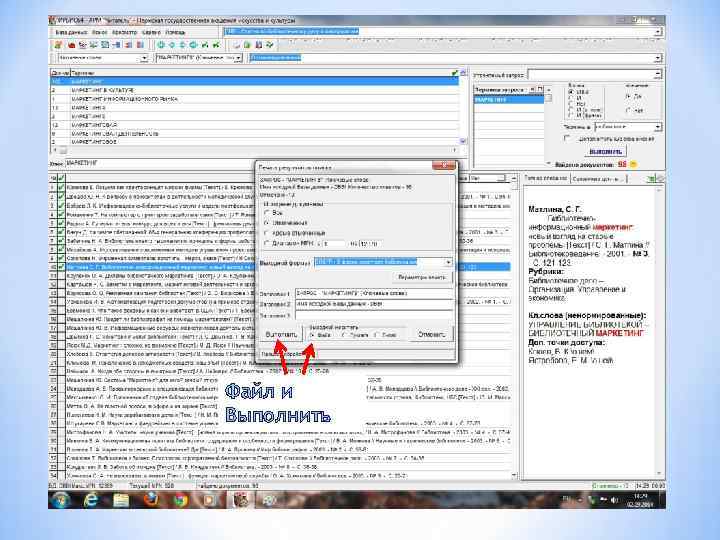Select term МАРКЕТИНГ В КУЛЬТУРЕ in dictionary
This screenshot has height=540, width=720.
255,90
